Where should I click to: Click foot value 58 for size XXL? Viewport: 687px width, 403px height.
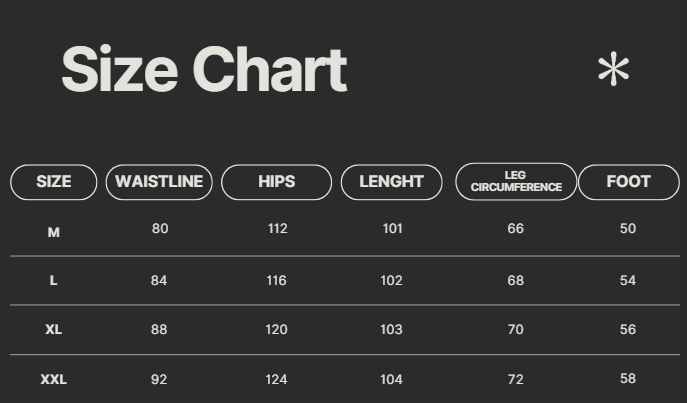[628, 378]
